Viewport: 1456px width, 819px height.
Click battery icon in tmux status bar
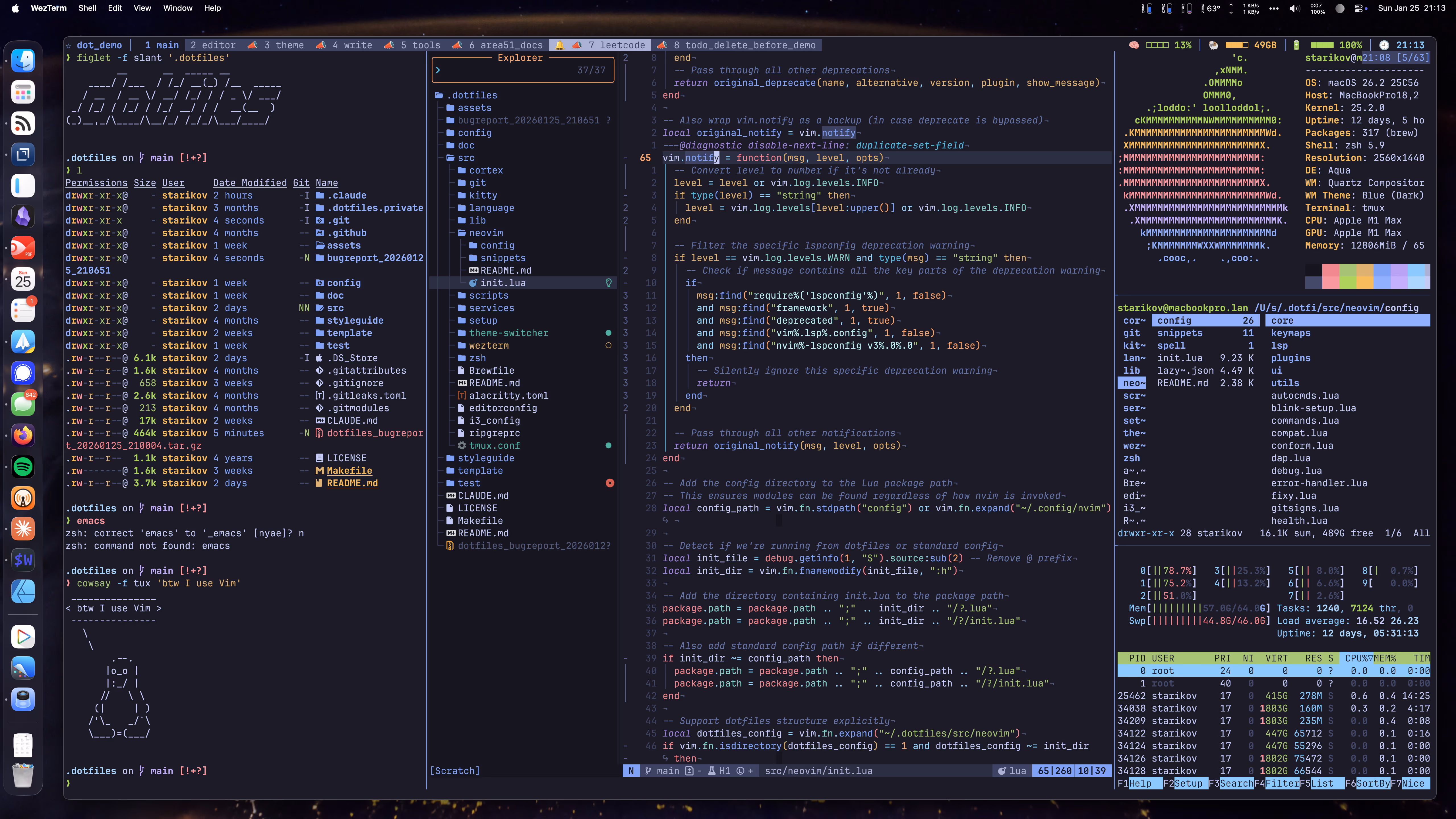(1296, 45)
